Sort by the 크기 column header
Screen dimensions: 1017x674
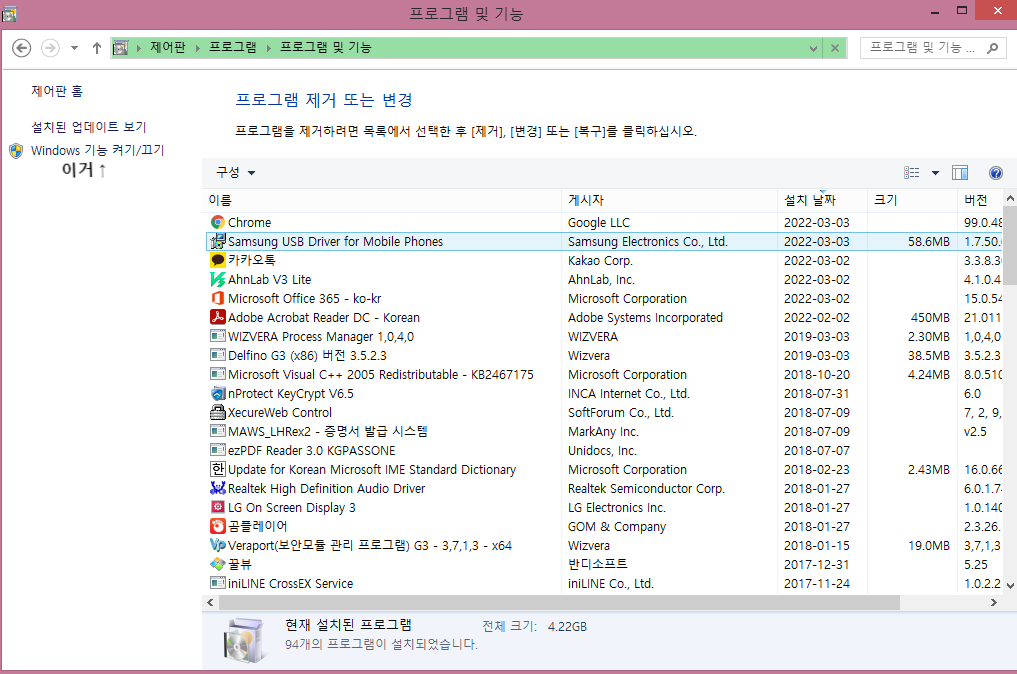912,200
